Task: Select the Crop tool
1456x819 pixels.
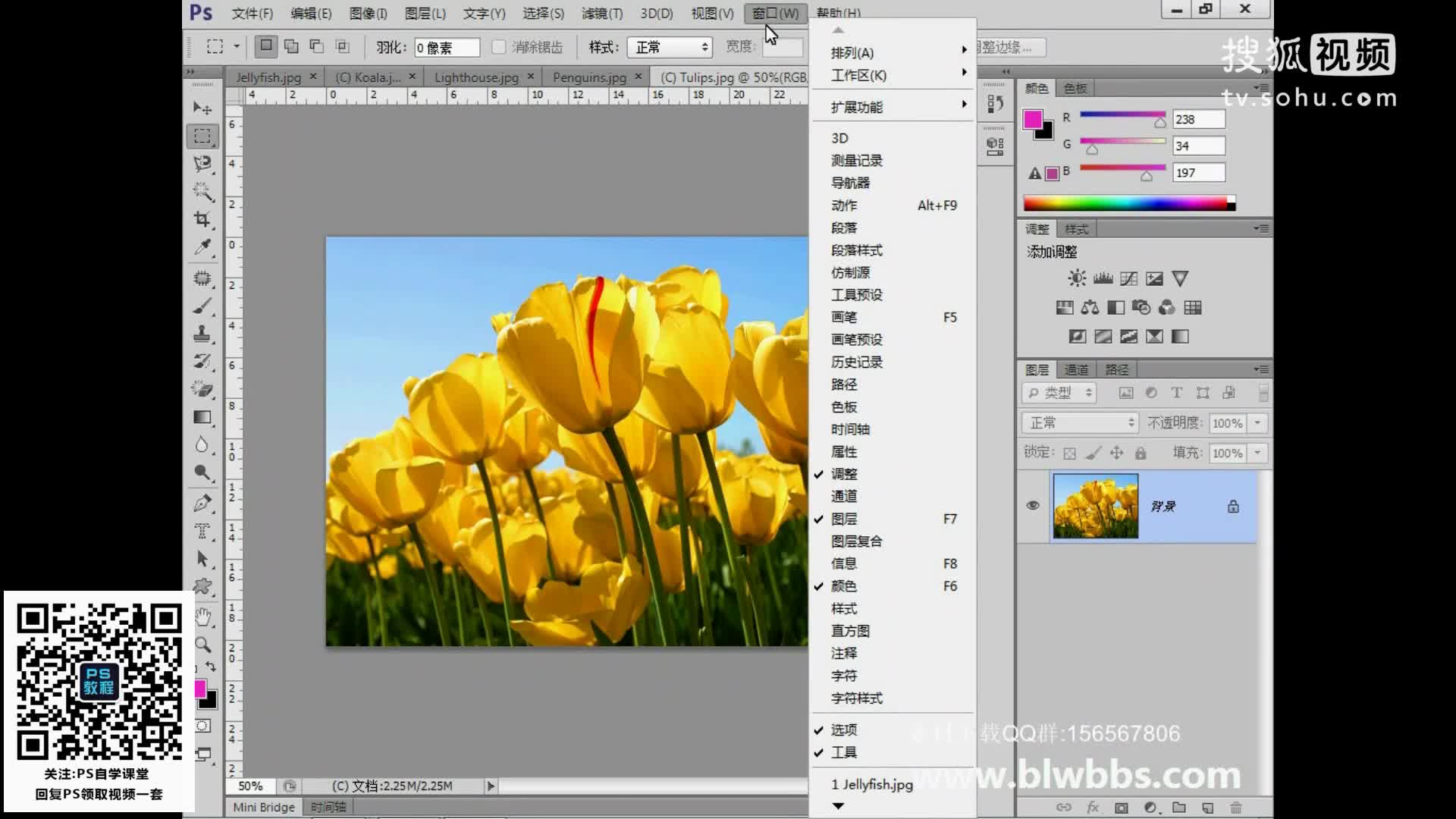Action: (202, 219)
